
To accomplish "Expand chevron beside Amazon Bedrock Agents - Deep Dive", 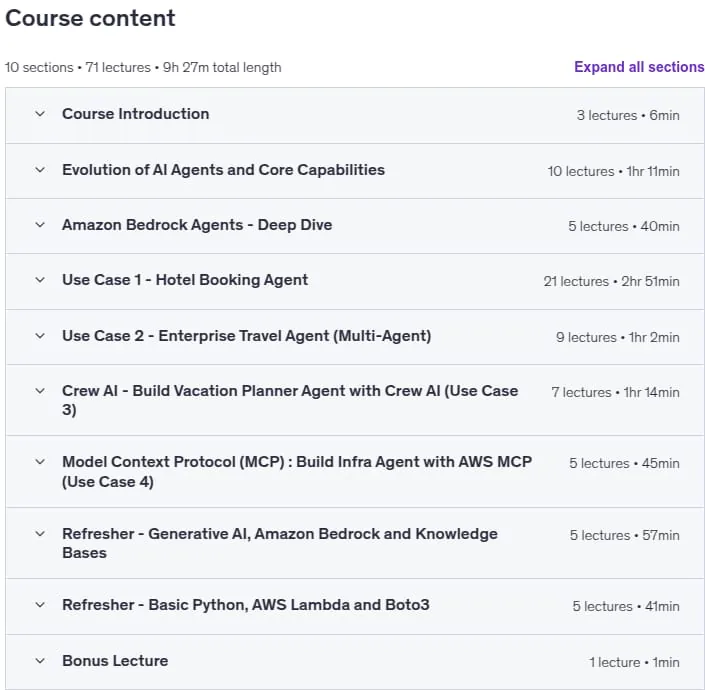I will tap(40, 225).
